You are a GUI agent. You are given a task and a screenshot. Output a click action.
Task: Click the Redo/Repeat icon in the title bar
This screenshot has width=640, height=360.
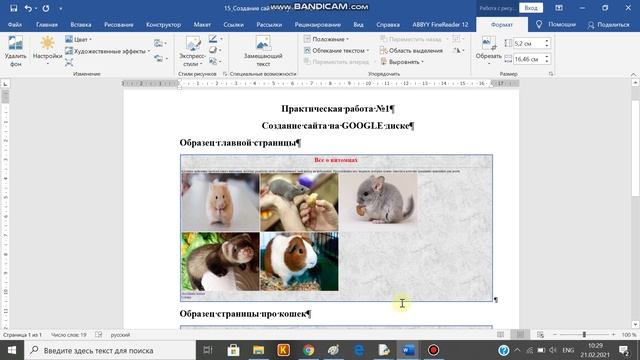pos(46,8)
